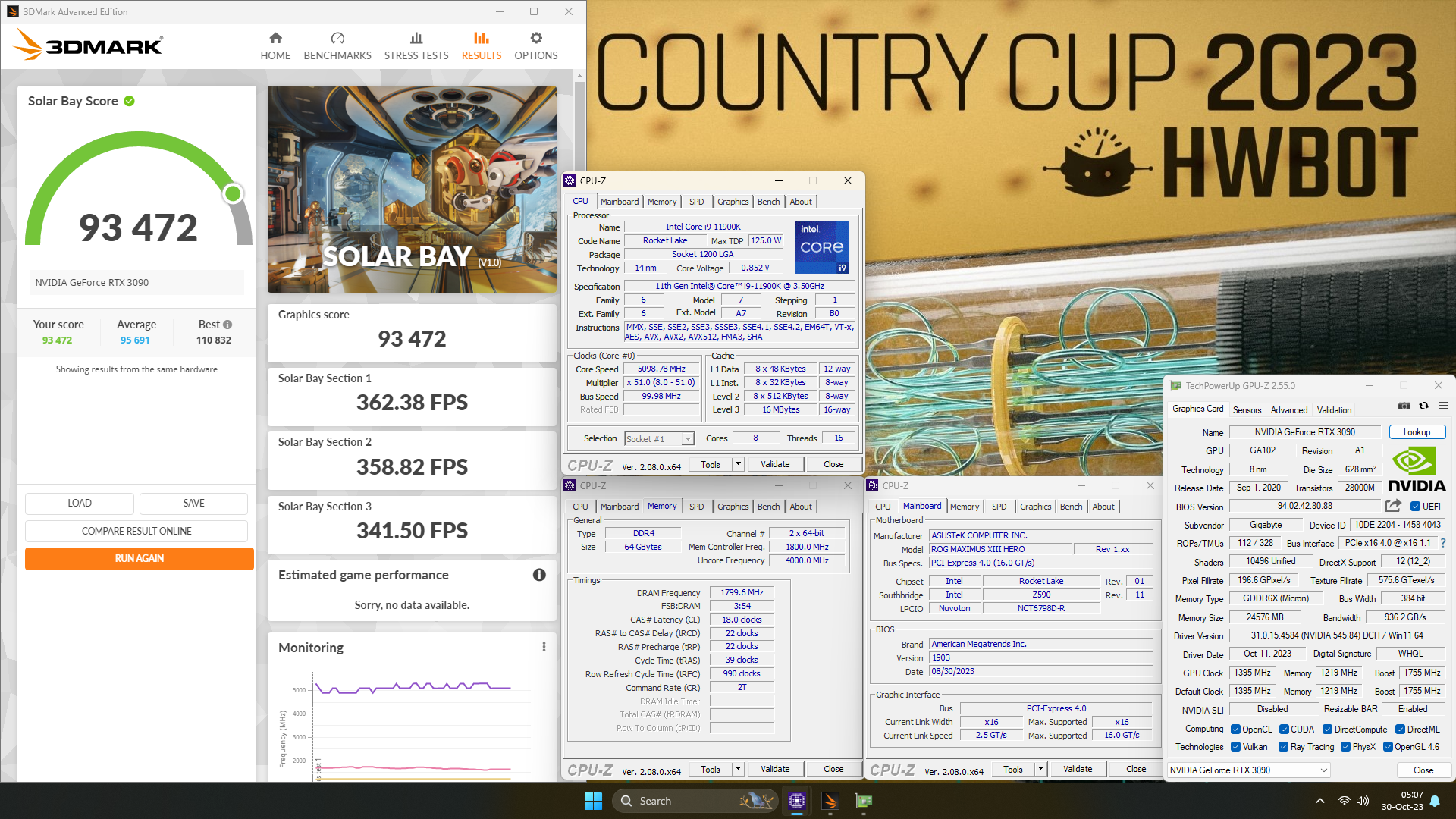1456x819 pixels.
Task: Expand the Tools dropdown arrow in the top CPU-Z
Action: pos(738,464)
